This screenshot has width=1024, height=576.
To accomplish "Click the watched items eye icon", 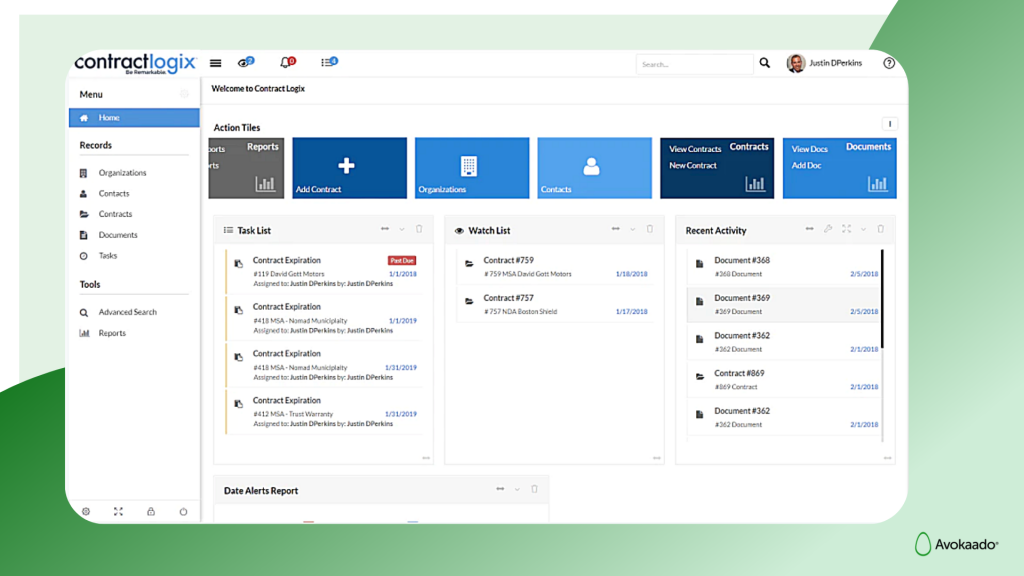I will click(243, 62).
